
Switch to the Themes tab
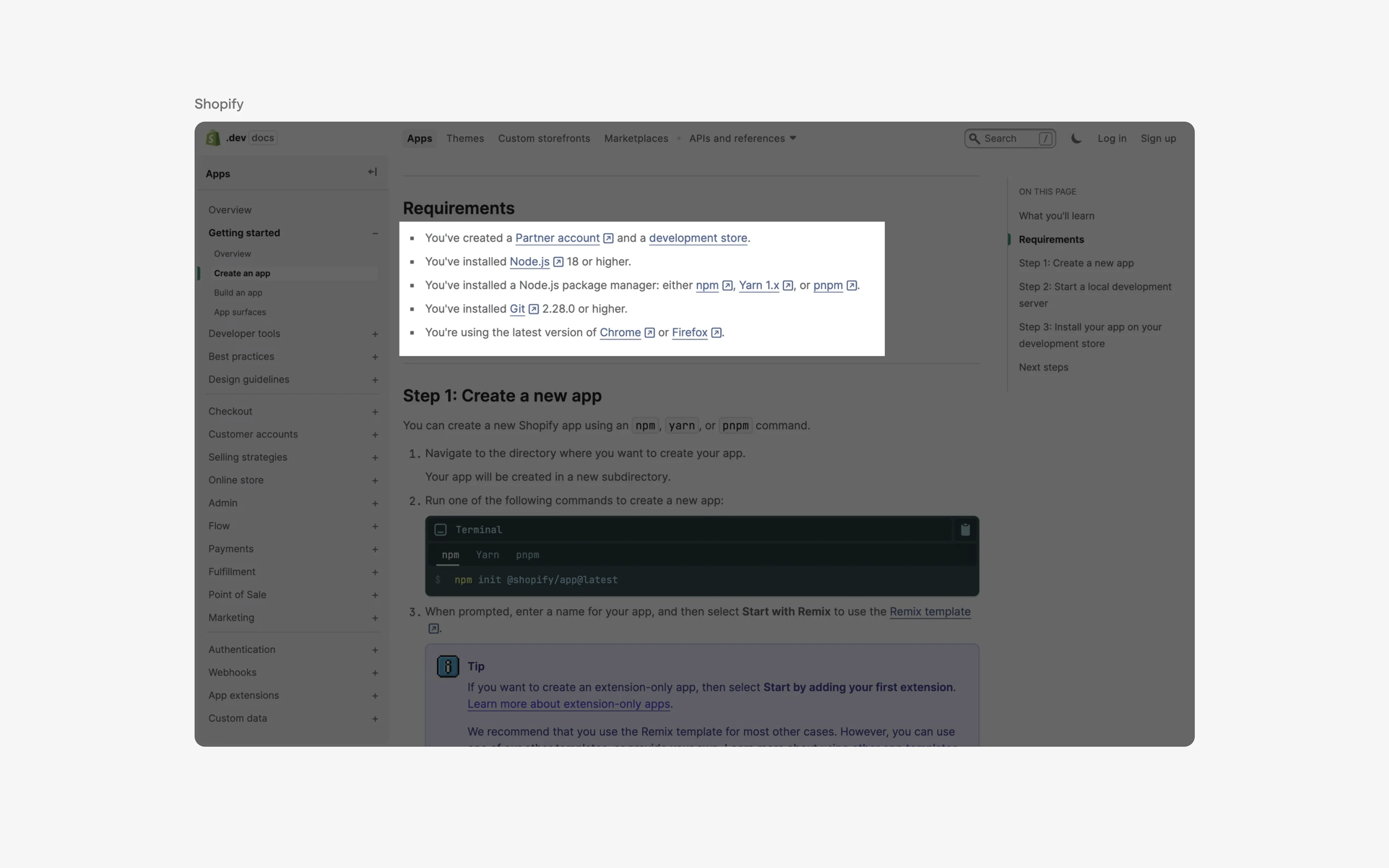(465, 139)
